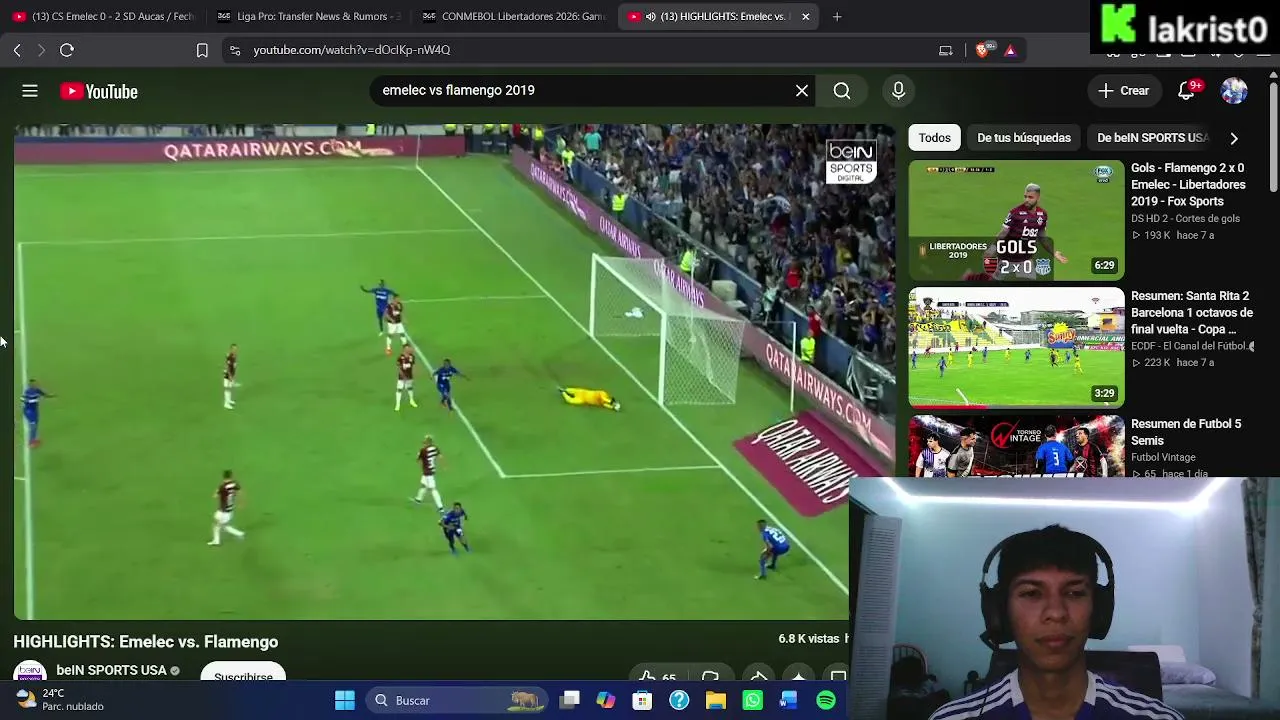Image resolution: width=1280 pixels, height=720 pixels.
Task: Open the Gols - Flamengo 2 x 0 Emelec thumbnail
Action: [x=1016, y=220]
